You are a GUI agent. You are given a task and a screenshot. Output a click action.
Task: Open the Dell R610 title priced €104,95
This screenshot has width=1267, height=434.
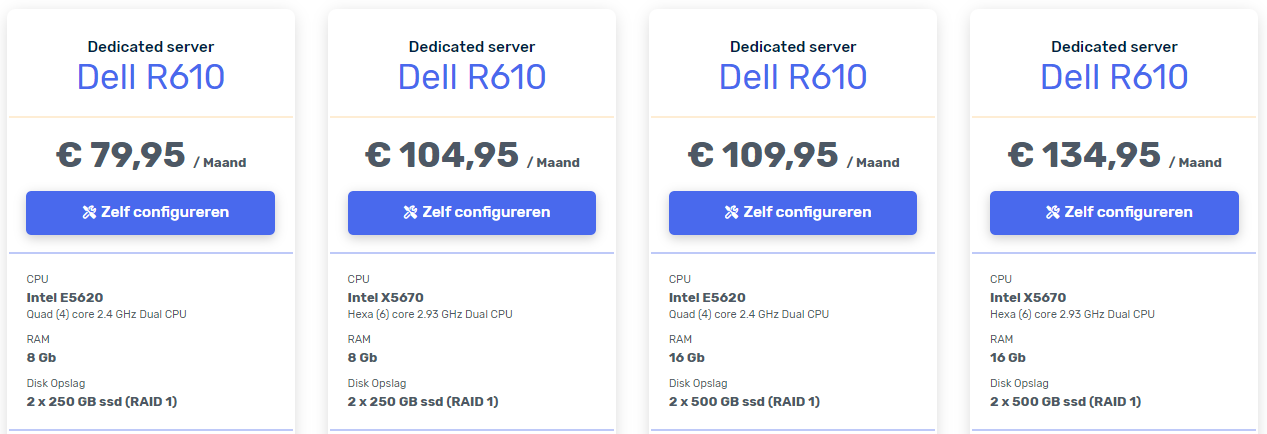point(472,77)
